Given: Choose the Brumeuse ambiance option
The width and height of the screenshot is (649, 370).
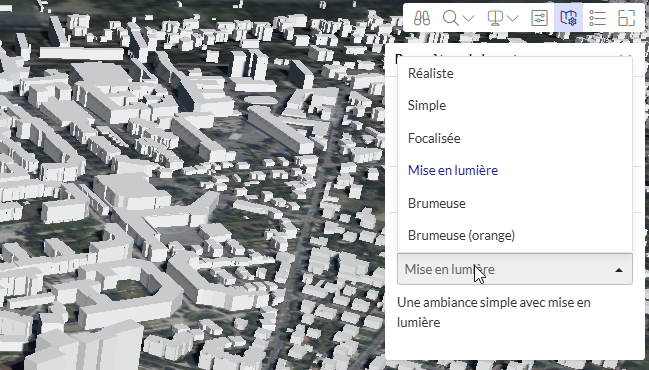Looking at the screenshot, I should click(514, 203).
